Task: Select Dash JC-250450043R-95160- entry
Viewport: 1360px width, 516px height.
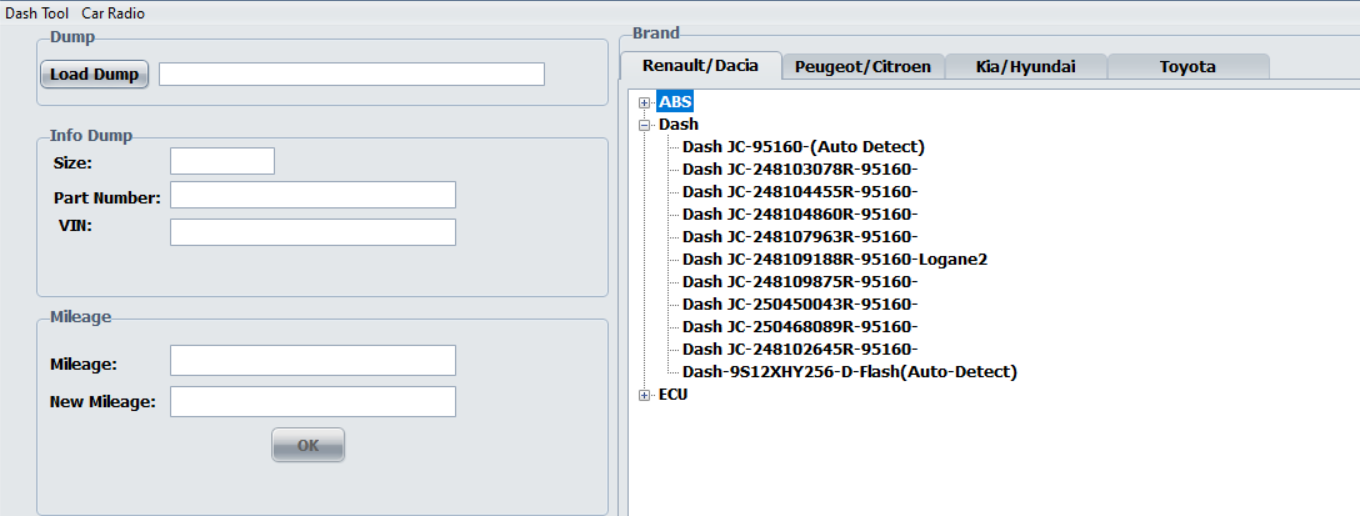Action: [x=799, y=304]
